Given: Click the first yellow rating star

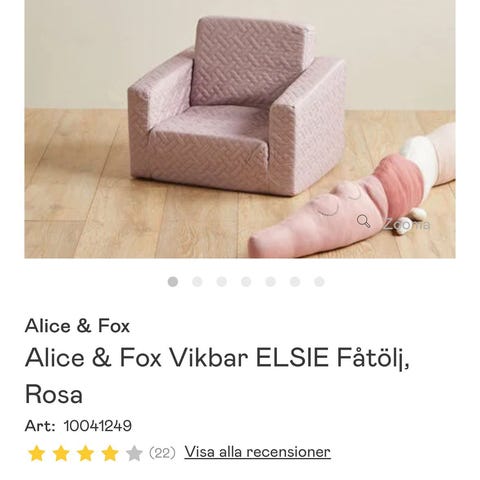Looking at the screenshot, I should point(37,453).
